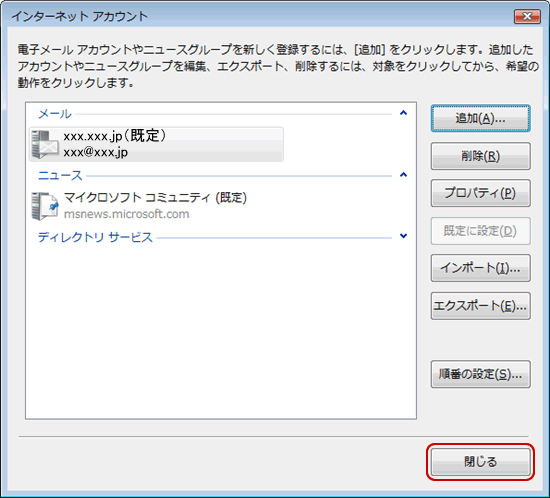Collapse the ニュース section chevron
550x498 pixels.
tap(403, 175)
